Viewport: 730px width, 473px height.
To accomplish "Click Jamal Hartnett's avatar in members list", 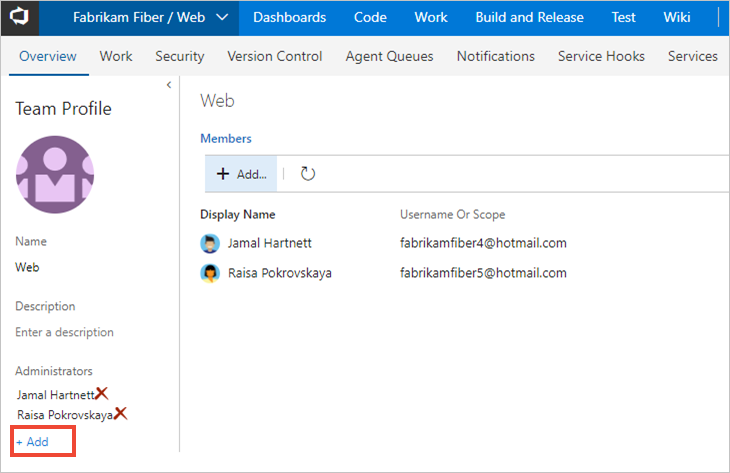I will (x=210, y=243).
